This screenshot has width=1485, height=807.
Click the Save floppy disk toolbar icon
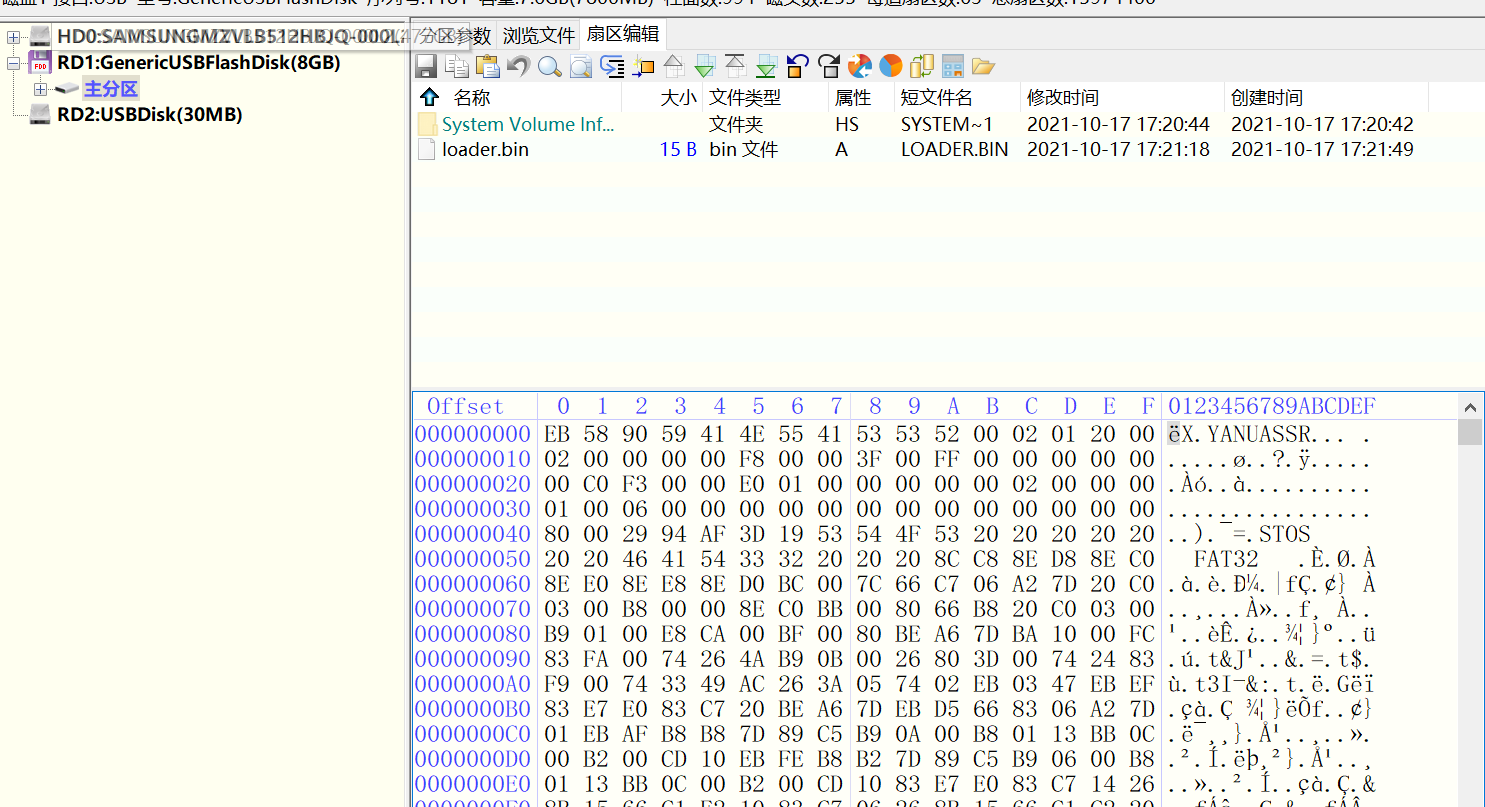pos(426,66)
